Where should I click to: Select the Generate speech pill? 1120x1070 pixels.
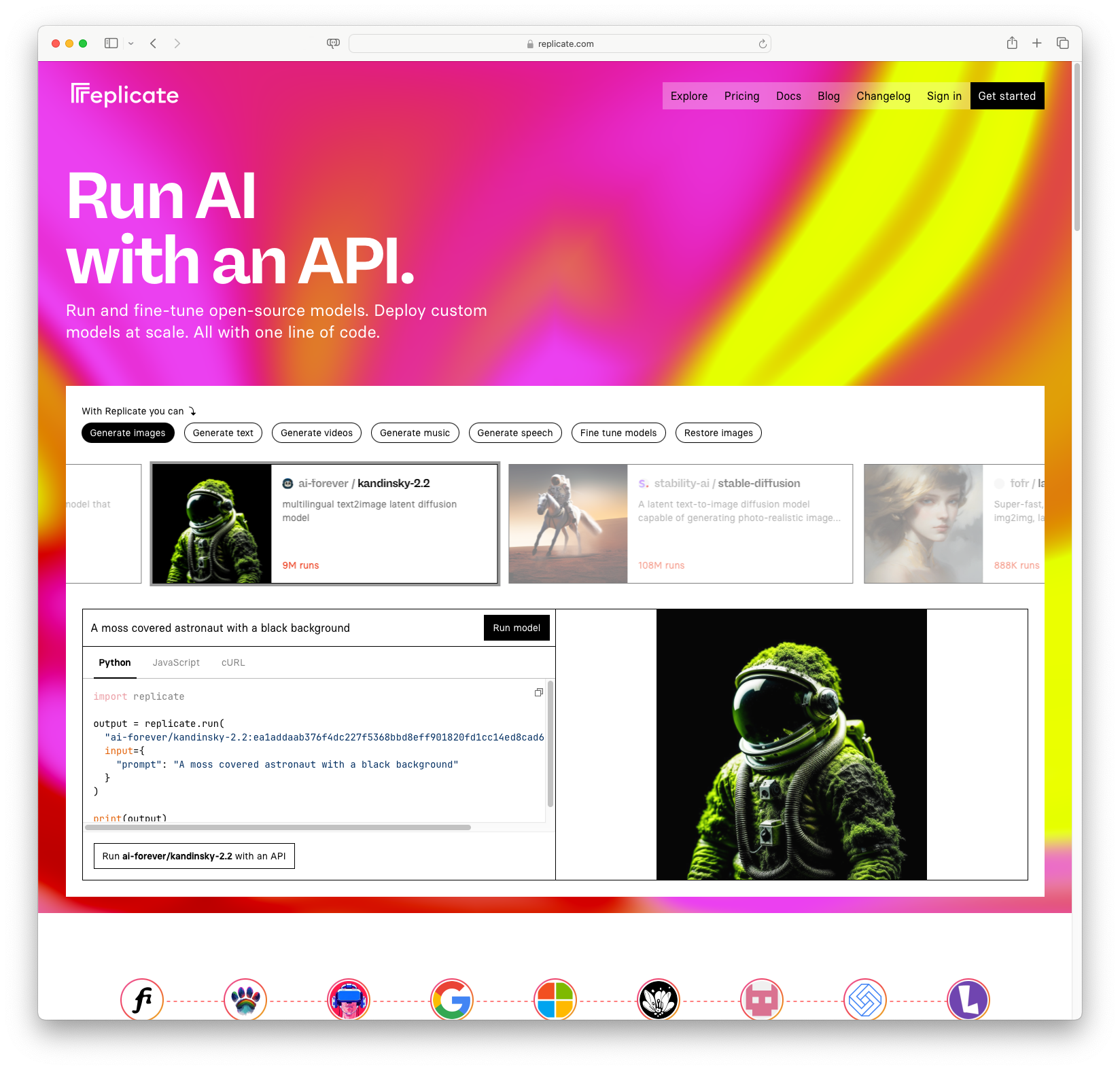click(x=515, y=433)
